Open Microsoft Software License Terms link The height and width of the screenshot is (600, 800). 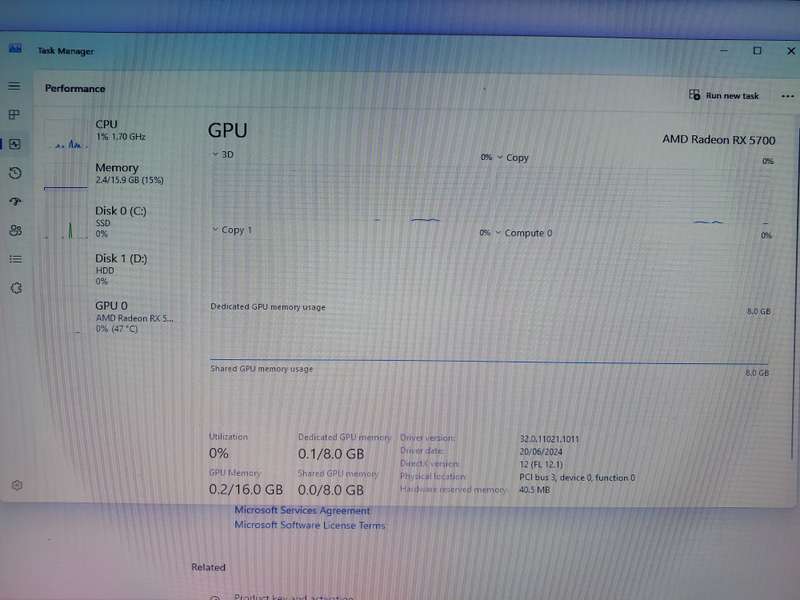(x=310, y=525)
